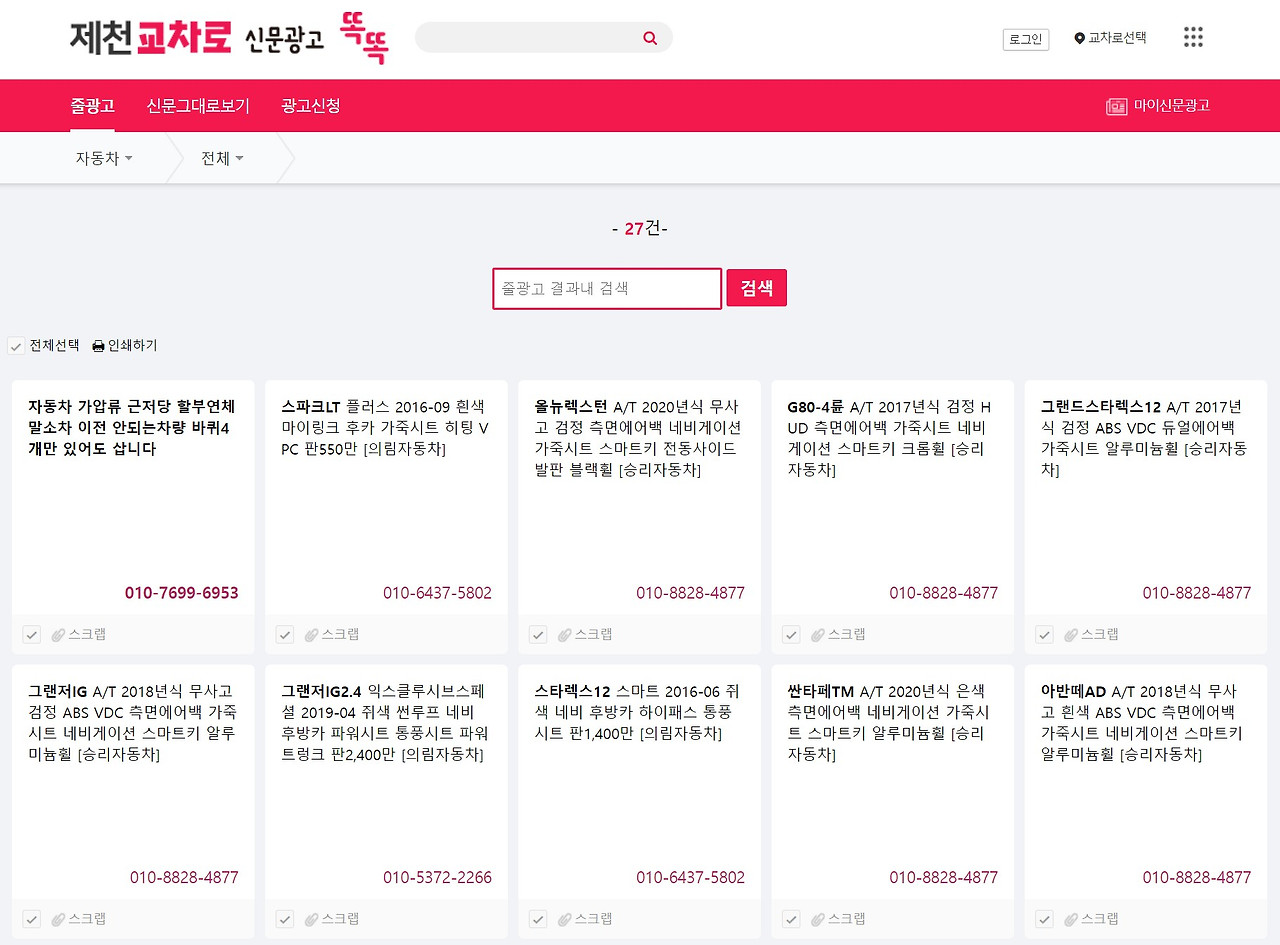
Task: Click scrap paperclip on 스파크LT card
Action: (x=311, y=634)
